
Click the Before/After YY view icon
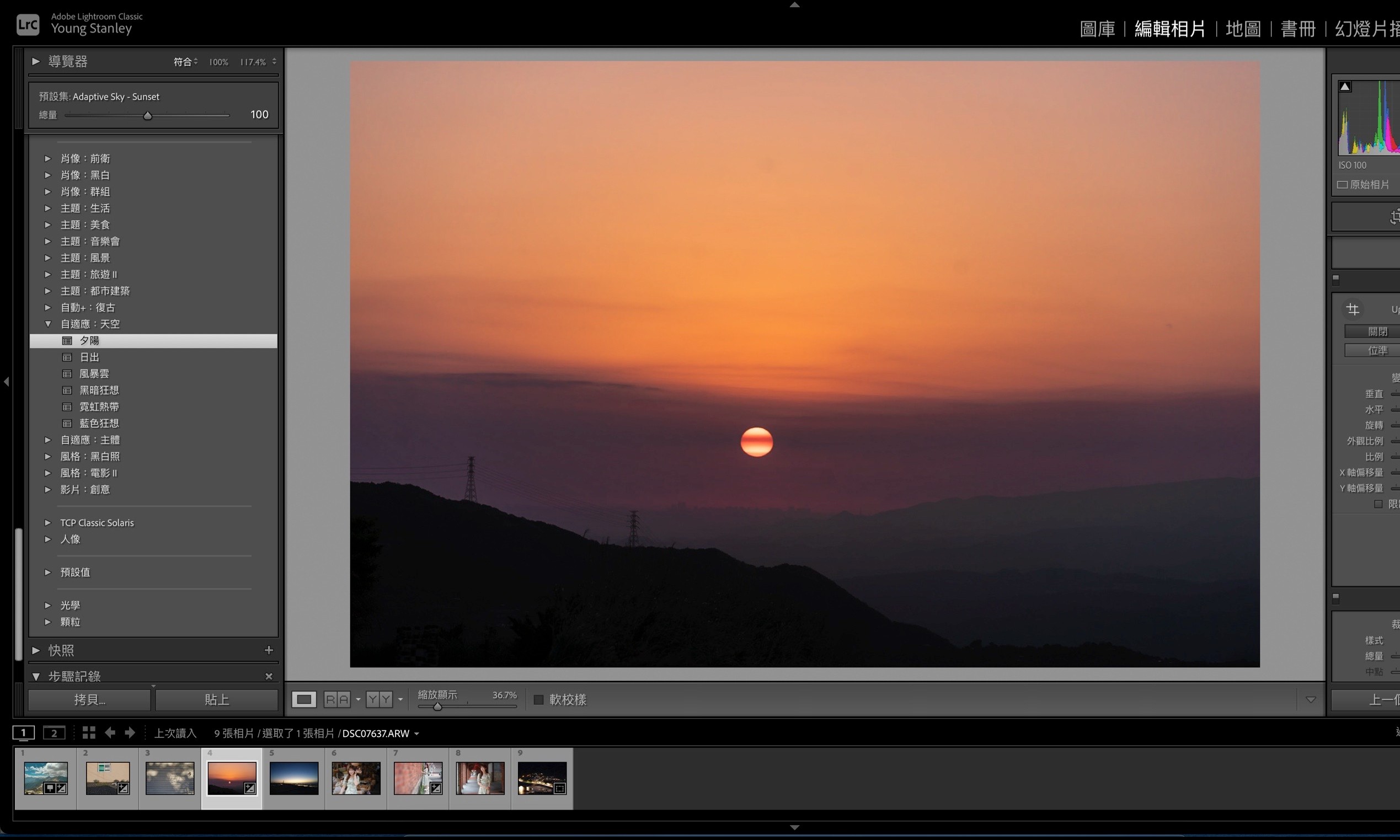tap(379, 699)
